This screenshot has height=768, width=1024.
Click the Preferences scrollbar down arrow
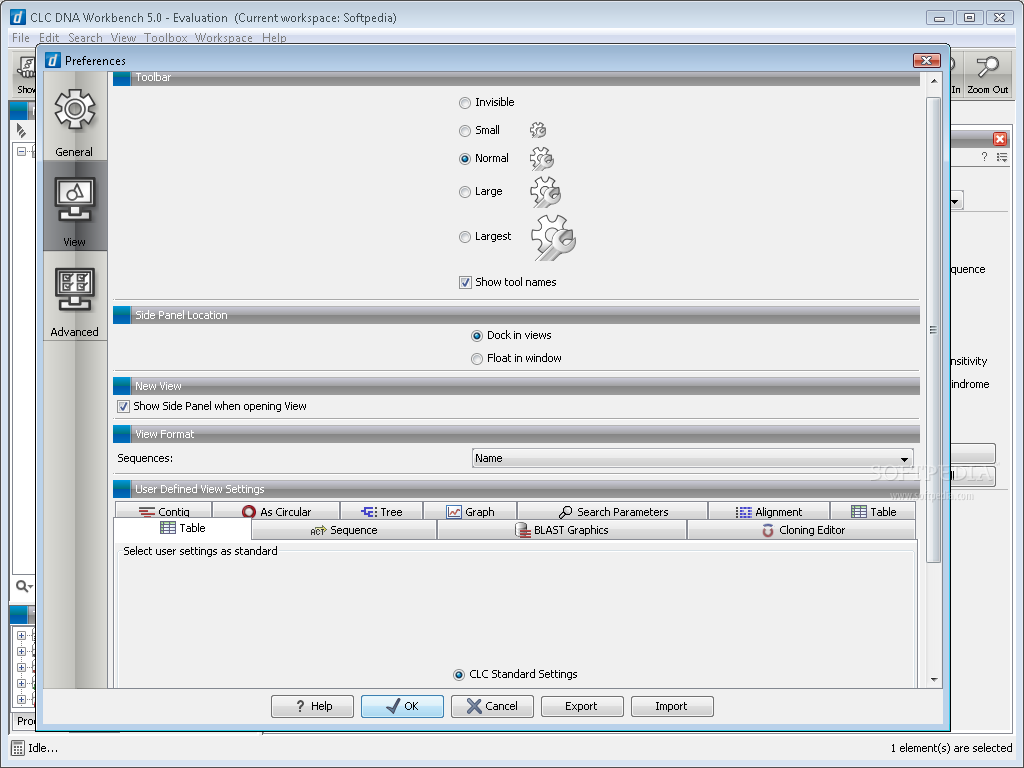(x=934, y=680)
